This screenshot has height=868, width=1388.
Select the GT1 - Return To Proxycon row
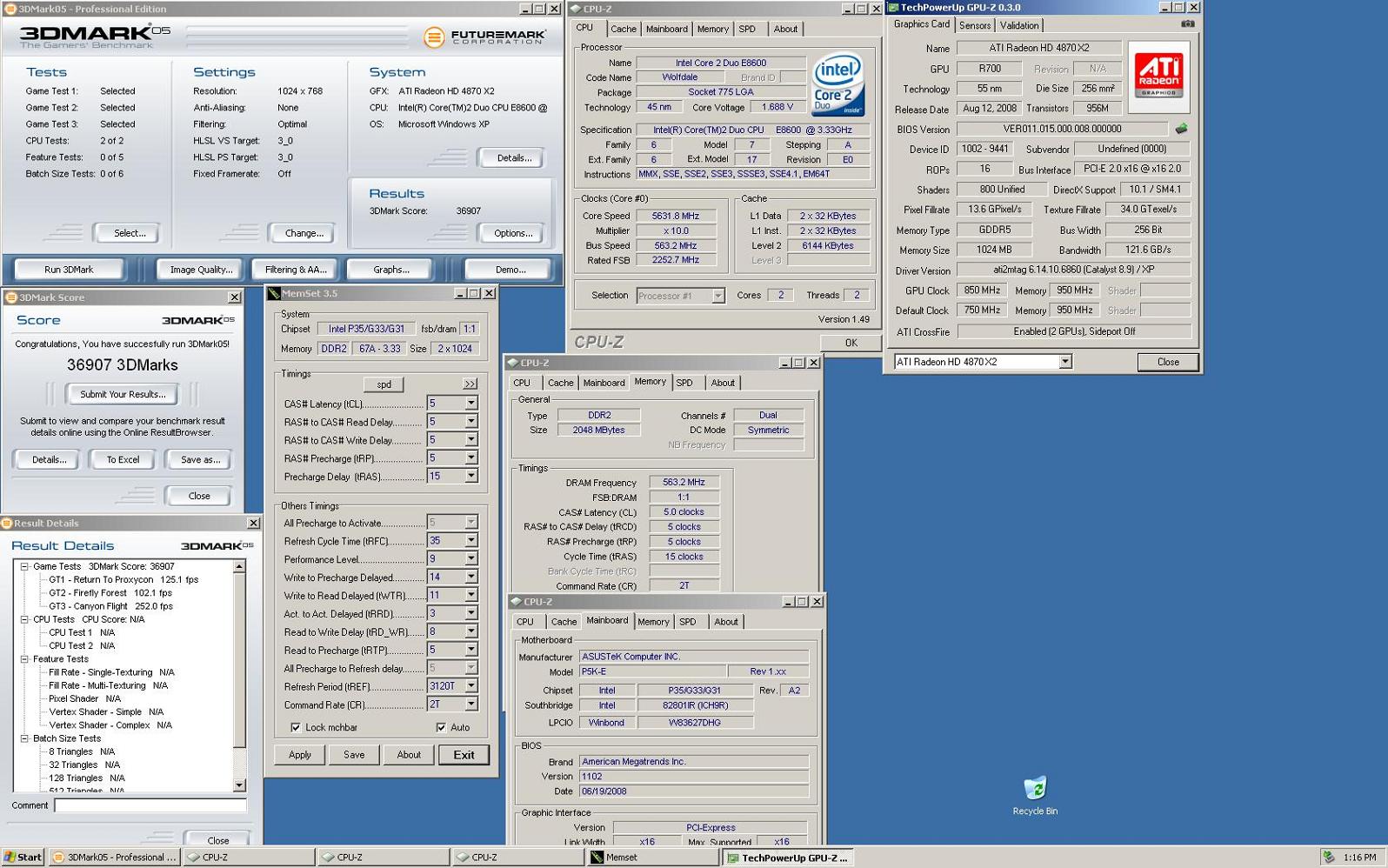click(x=123, y=580)
